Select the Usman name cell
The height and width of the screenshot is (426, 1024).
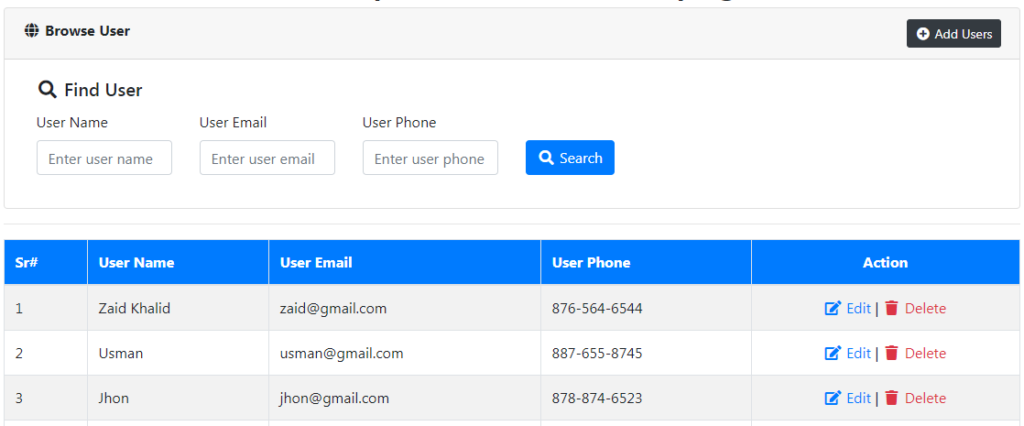click(178, 353)
